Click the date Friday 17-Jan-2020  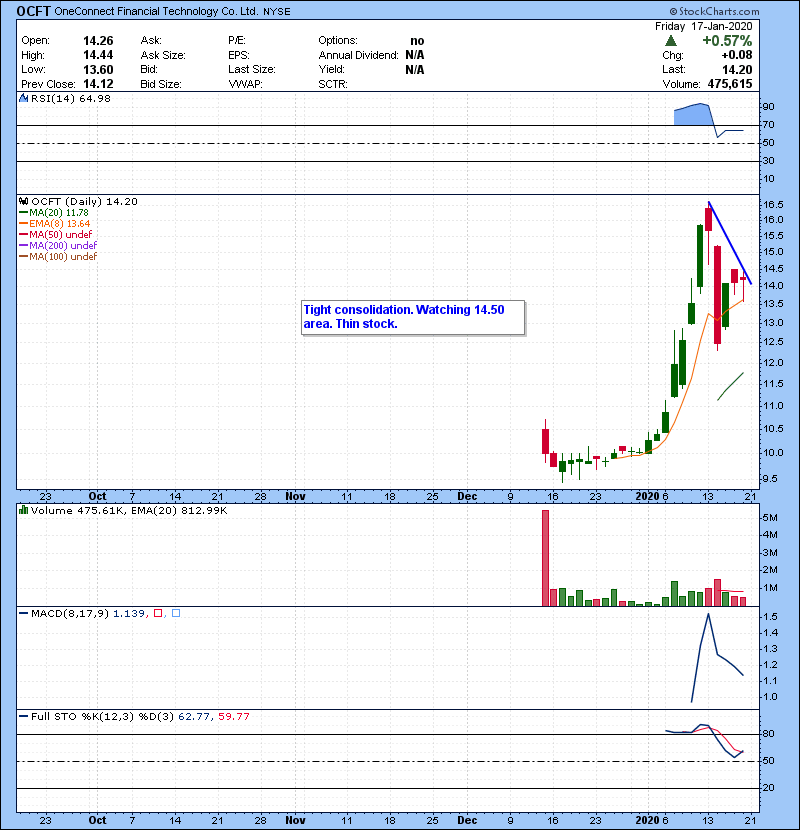(x=704, y=26)
